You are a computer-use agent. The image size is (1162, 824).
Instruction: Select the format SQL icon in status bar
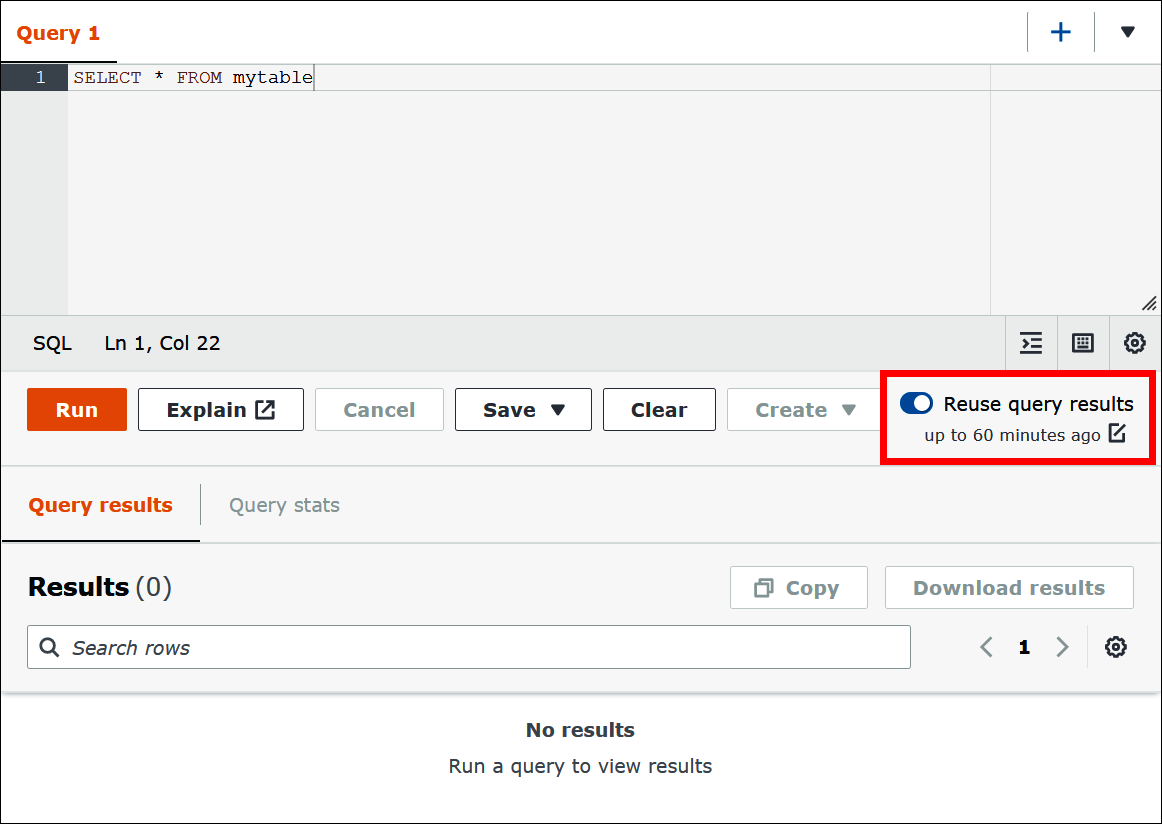tap(1031, 343)
